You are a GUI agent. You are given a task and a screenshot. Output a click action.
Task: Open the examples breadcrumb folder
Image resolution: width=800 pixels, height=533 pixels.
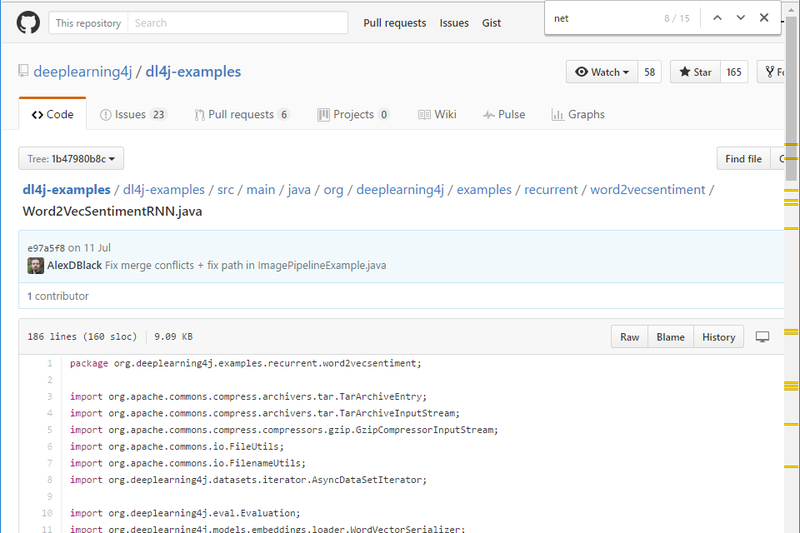(x=484, y=189)
